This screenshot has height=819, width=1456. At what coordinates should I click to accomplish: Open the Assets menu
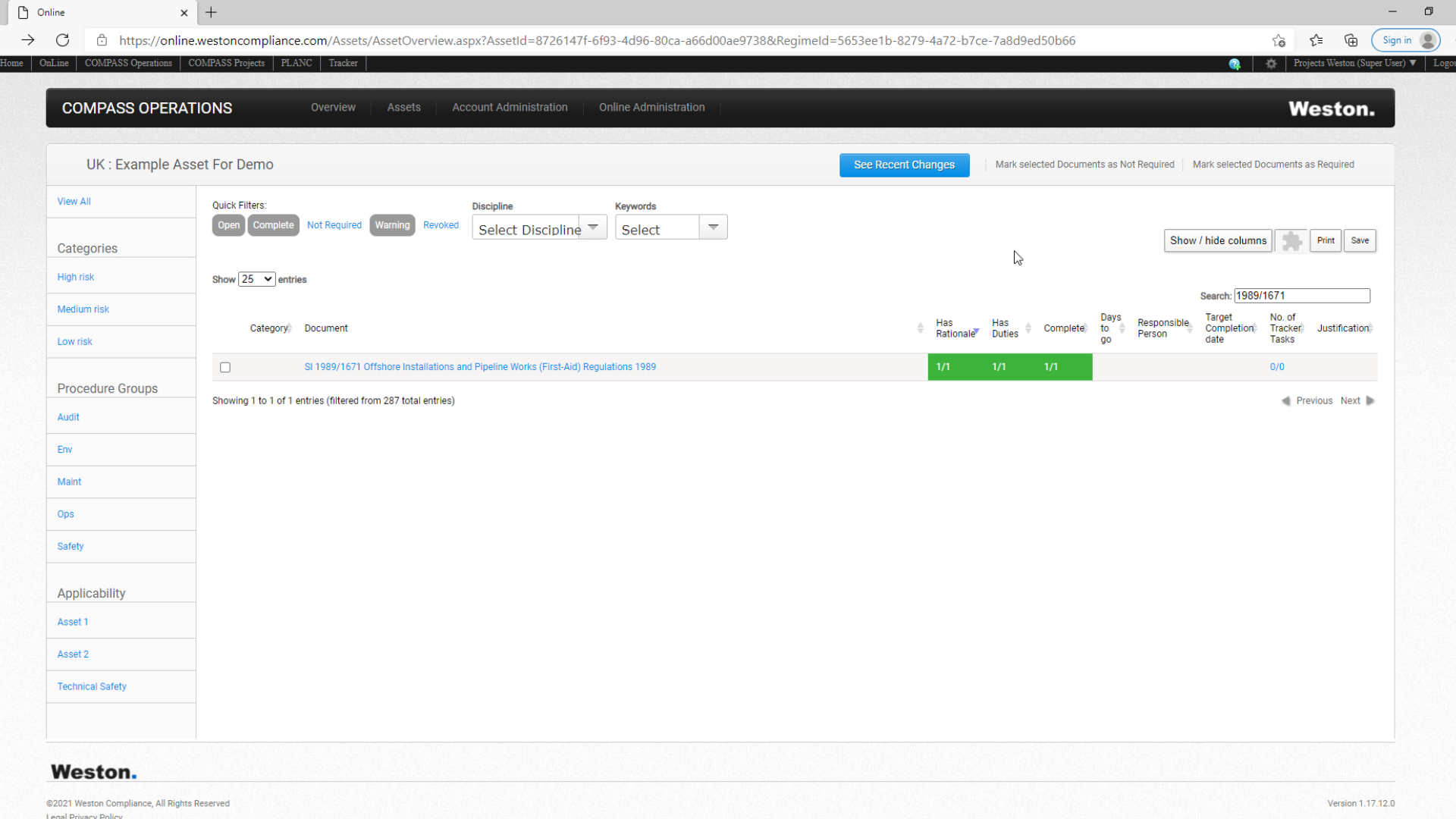pyautogui.click(x=403, y=108)
